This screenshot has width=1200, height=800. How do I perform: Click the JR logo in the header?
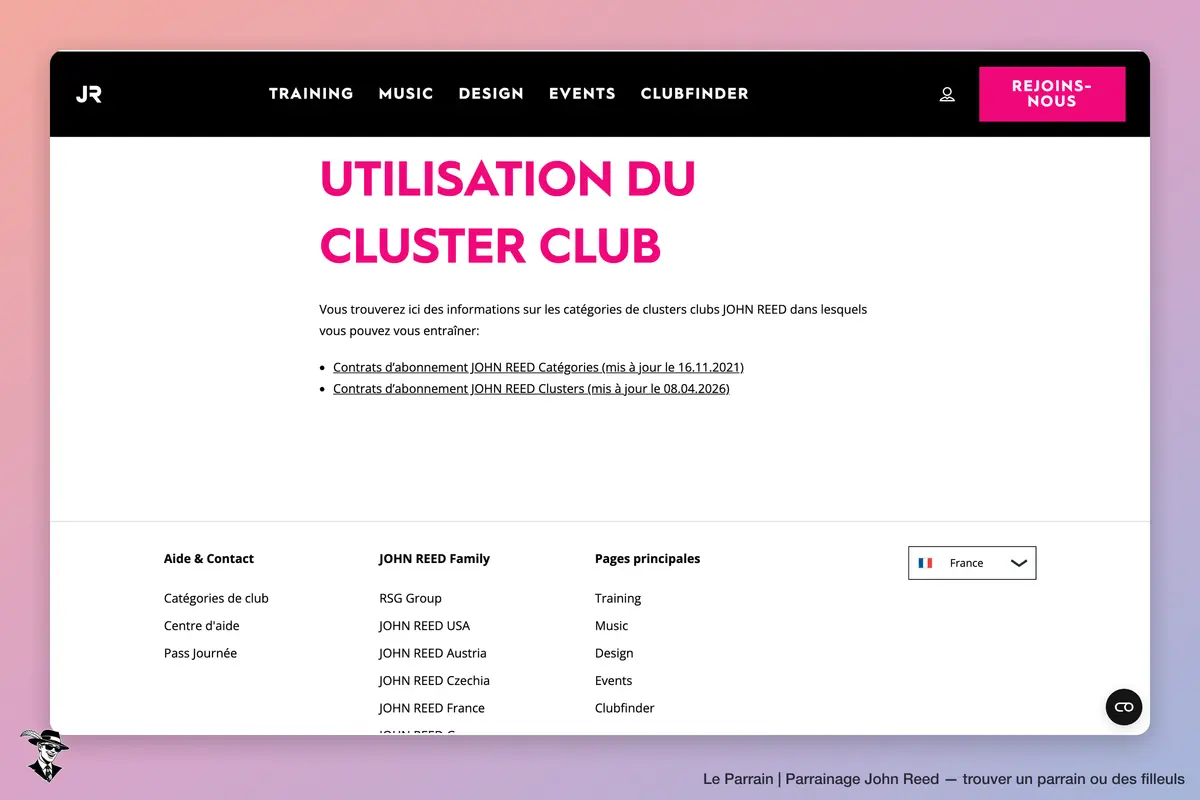tap(89, 94)
